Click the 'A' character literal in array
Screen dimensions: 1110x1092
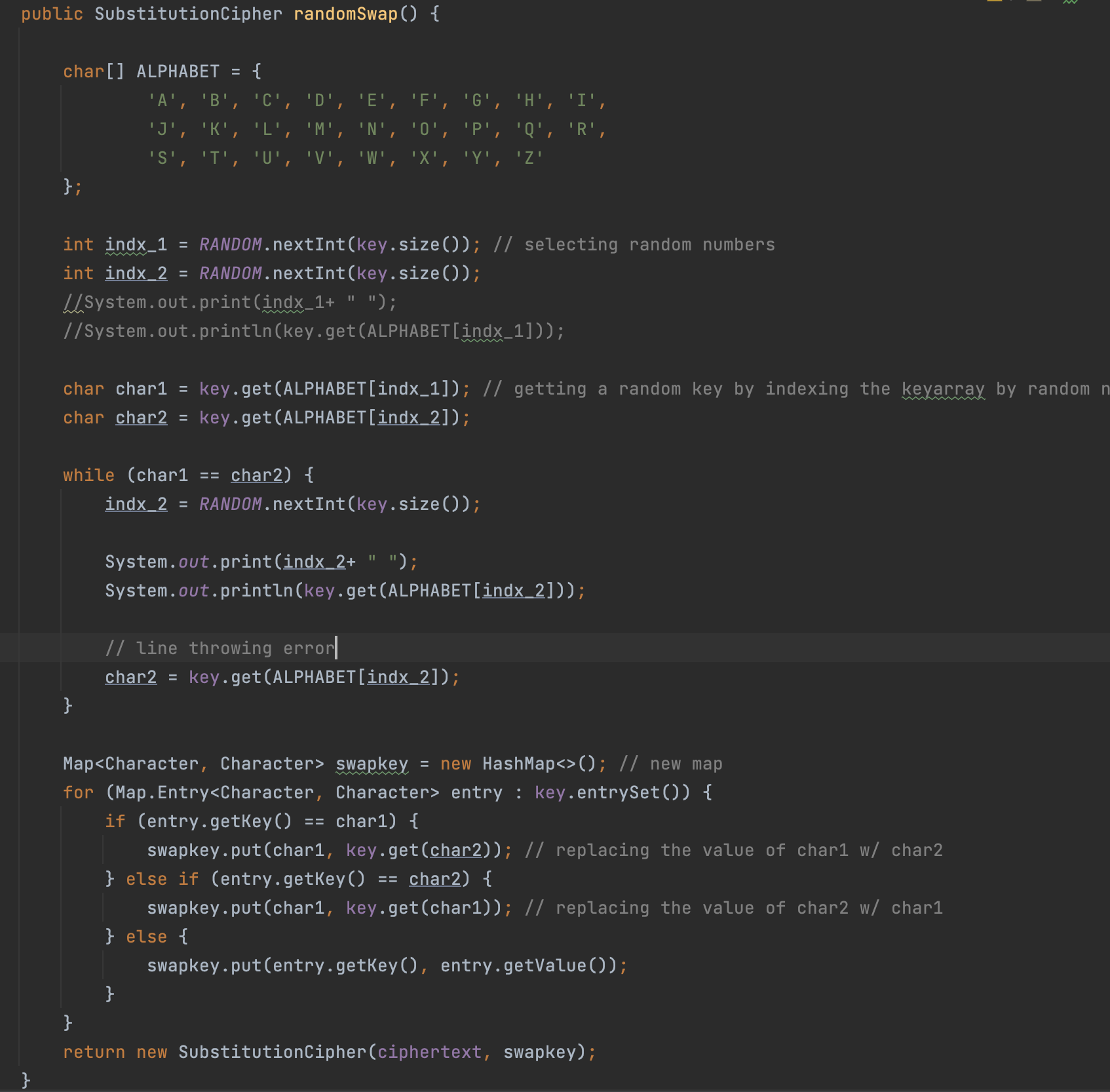(162, 100)
